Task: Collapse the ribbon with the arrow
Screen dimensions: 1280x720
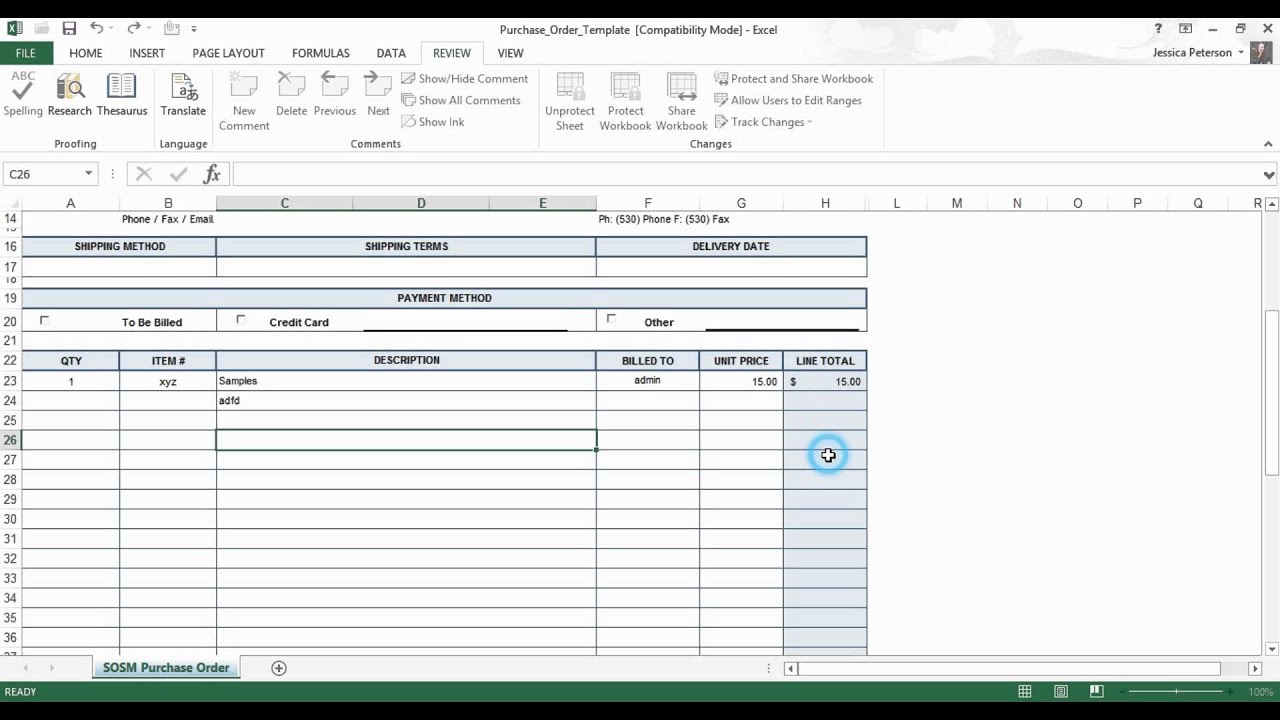Action: click(1268, 144)
